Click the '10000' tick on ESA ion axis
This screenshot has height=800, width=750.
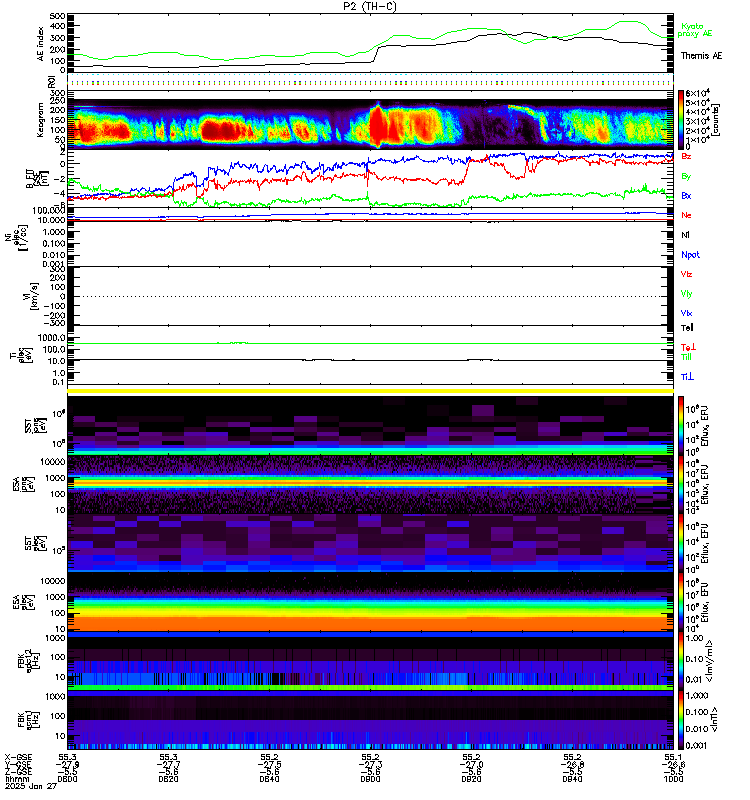tap(53, 462)
